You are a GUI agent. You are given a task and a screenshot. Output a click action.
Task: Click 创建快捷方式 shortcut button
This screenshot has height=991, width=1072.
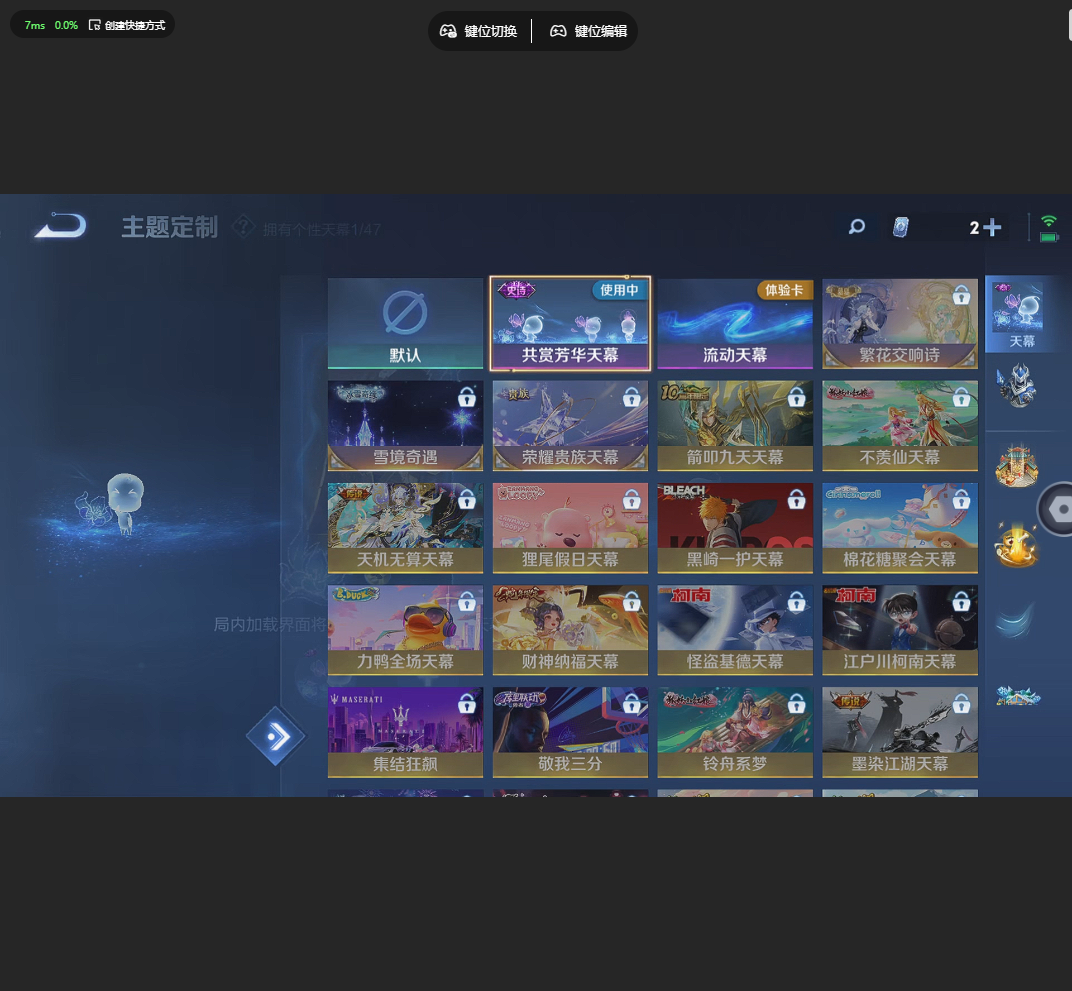pyautogui.click(x=126, y=25)
